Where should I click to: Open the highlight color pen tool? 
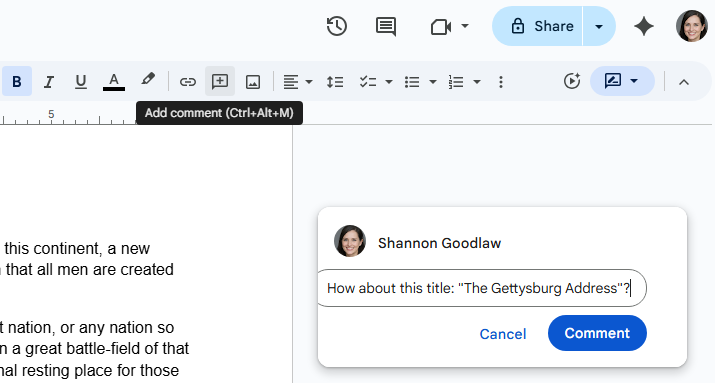(148, 79)
